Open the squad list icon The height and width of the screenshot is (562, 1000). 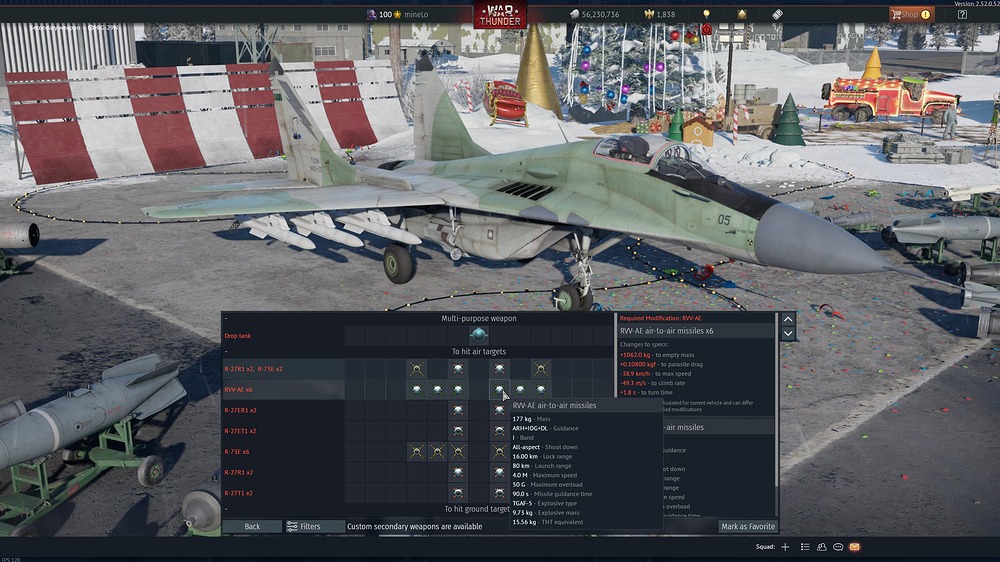(x=804, y=547)
